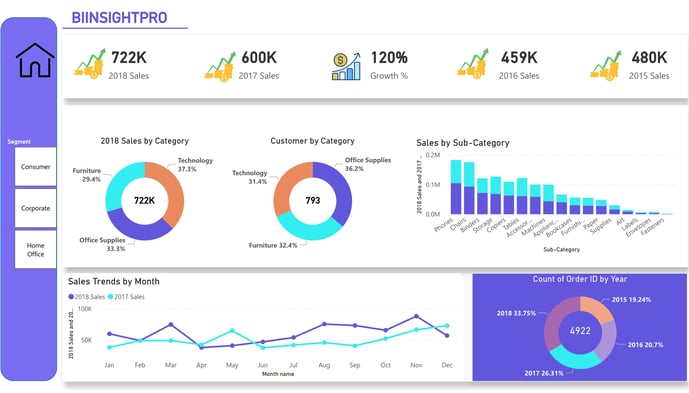
Task: Click the 793 center of customer donut
Action: coord(313,200)
